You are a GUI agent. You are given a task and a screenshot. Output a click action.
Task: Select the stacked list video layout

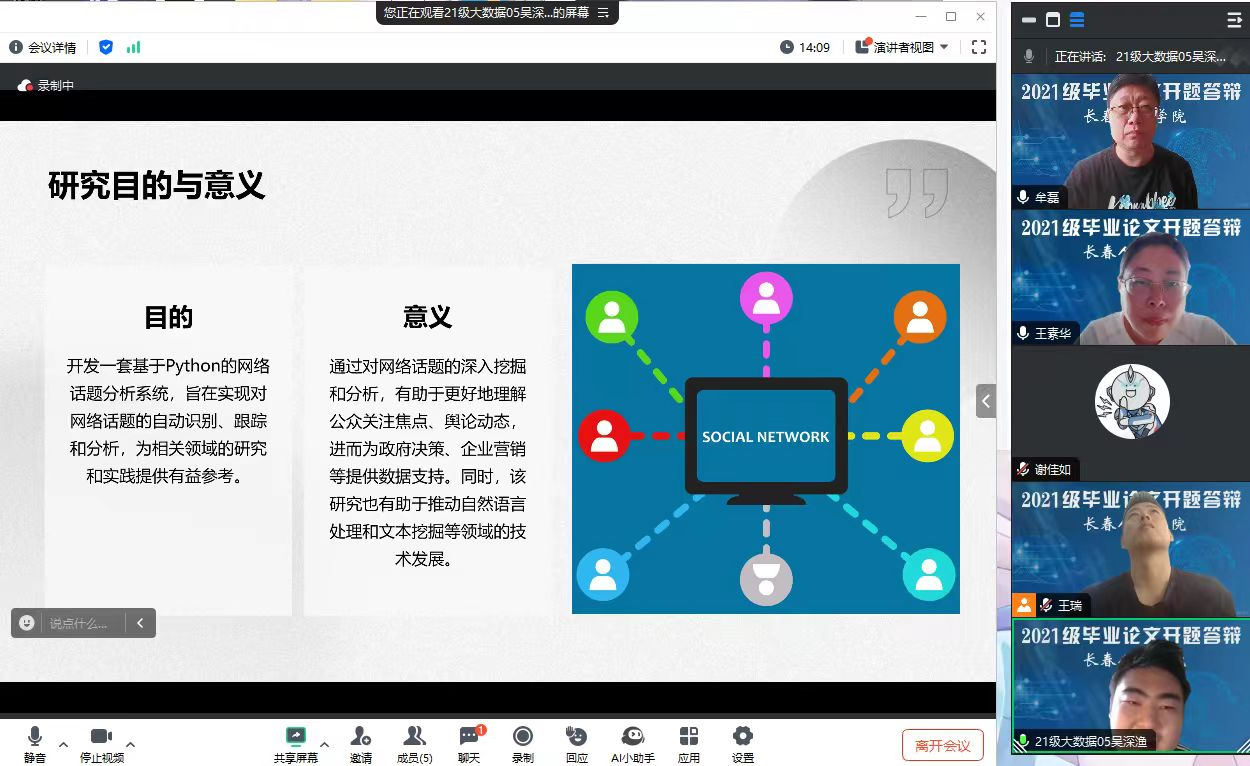click(1078, 20)
